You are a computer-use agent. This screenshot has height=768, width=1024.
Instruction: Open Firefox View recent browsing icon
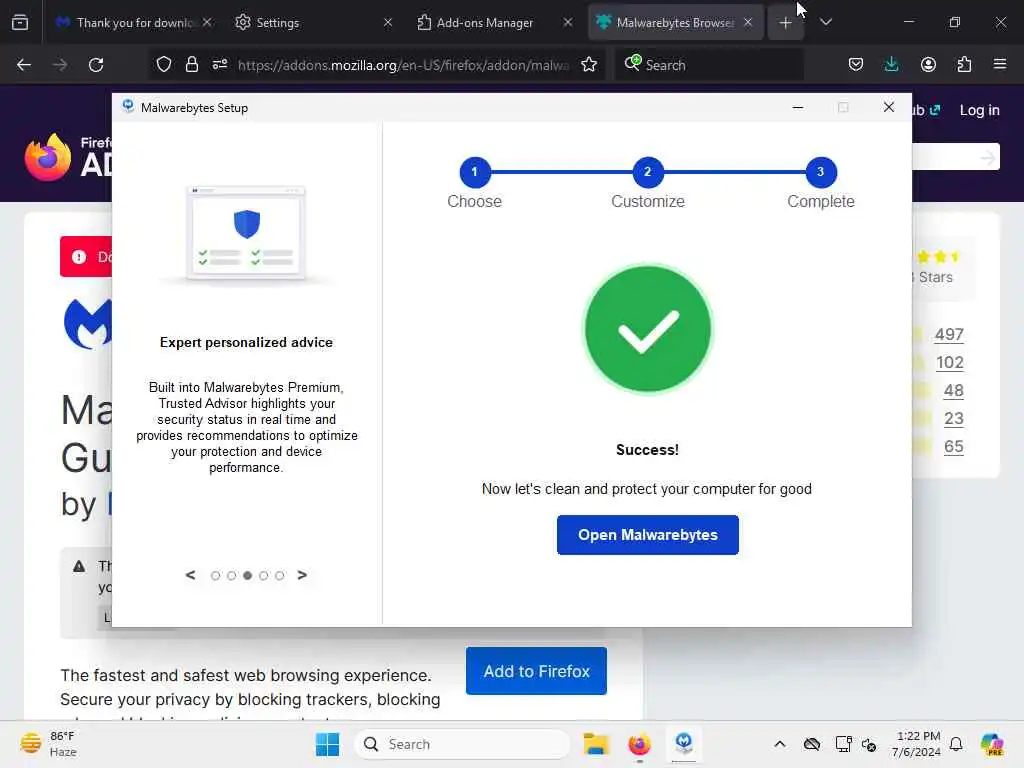pyautogui.click(x=20, y=22)
